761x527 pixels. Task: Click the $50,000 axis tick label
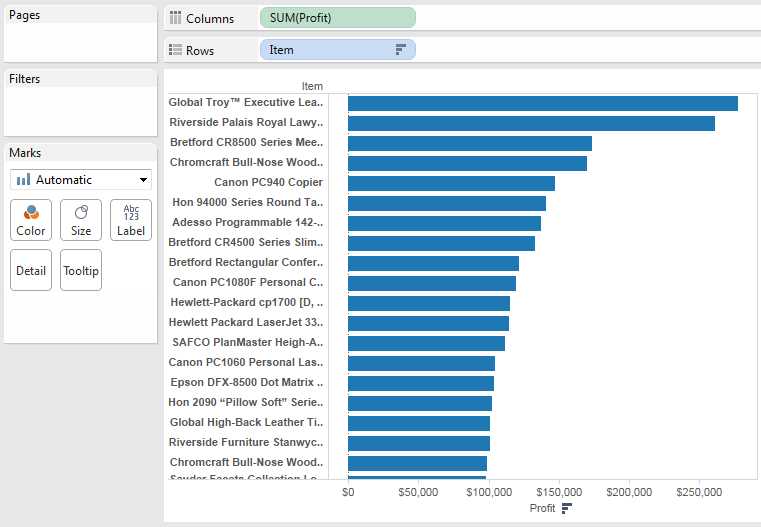(x=418, y=492)
